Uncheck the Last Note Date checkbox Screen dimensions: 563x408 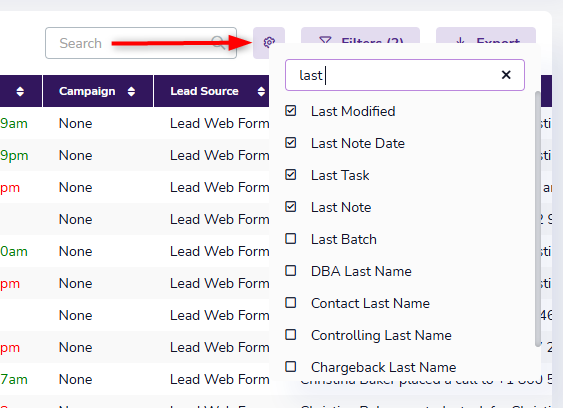(x=290, y=143)
